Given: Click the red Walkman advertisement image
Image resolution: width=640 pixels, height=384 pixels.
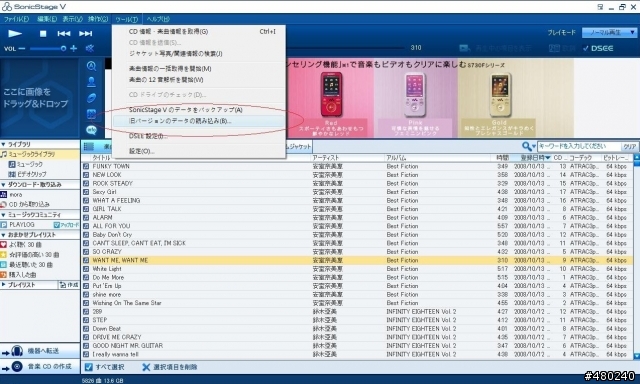Looking at the screenshot, I should [331, 98].
